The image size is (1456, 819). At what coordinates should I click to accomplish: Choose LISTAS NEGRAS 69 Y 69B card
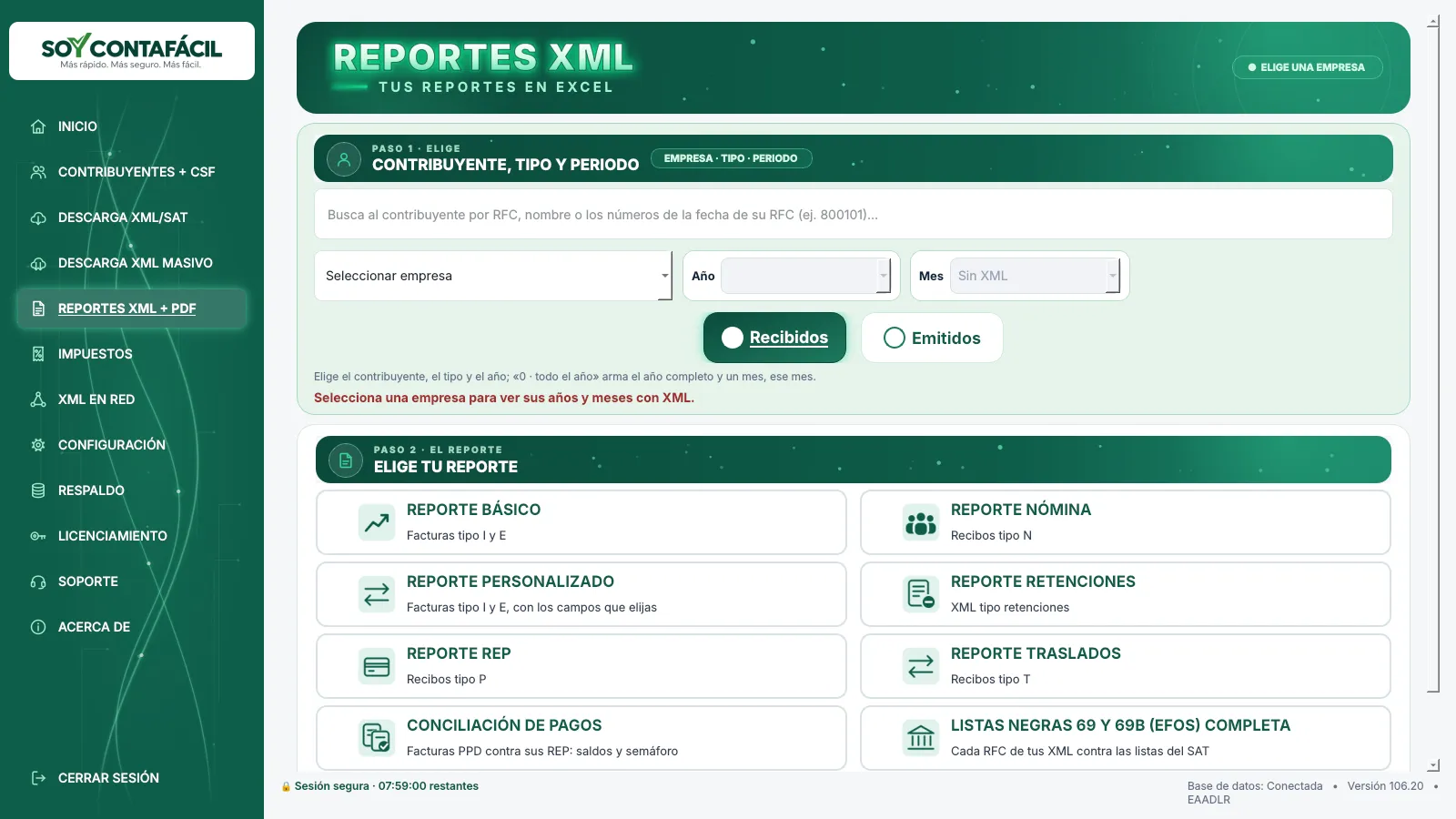[x=1126, y=738]
